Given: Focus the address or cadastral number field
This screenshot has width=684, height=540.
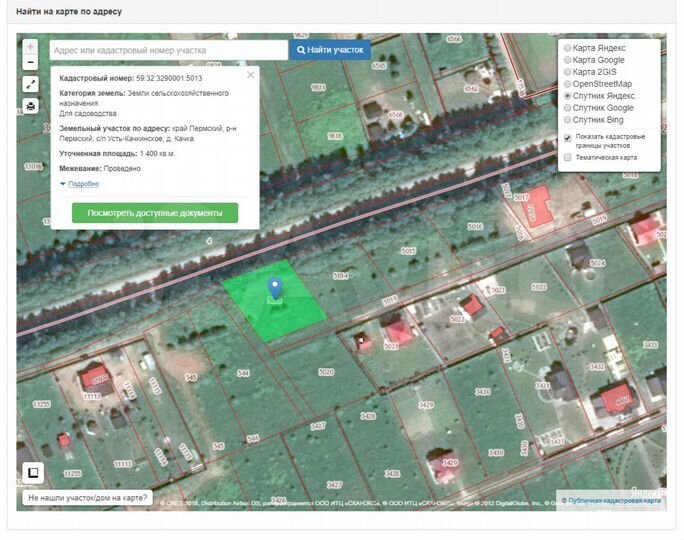Looking at the screenshot, I should click(x=168, y=50).
